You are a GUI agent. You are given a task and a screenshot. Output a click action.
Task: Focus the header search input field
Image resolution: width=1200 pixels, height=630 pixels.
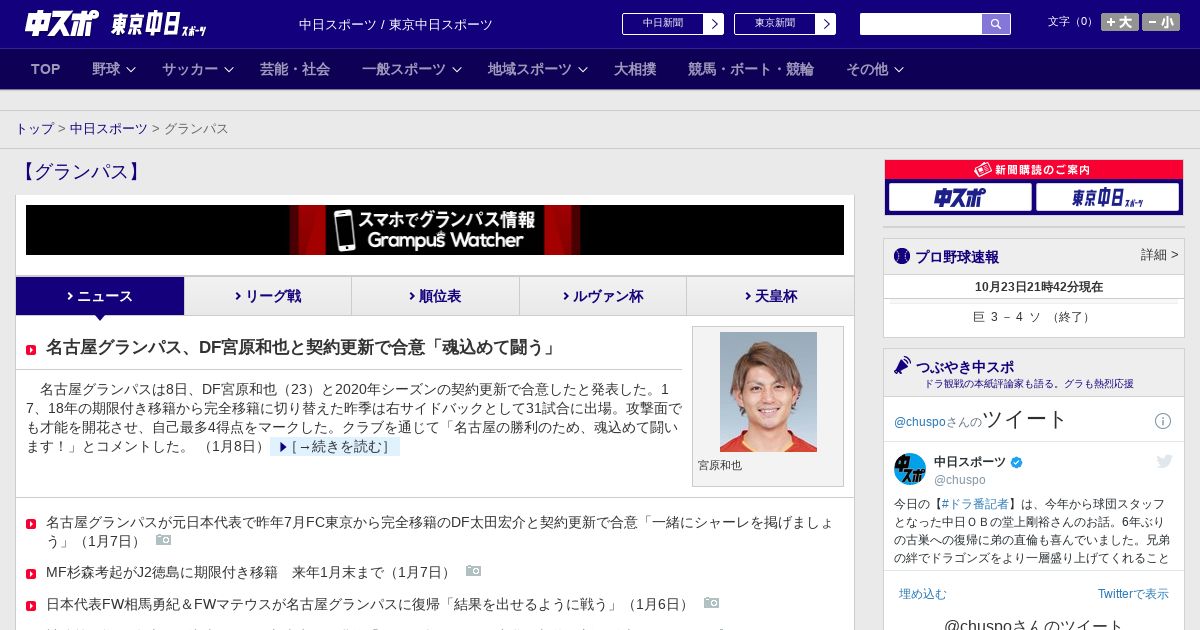point(921,24)
